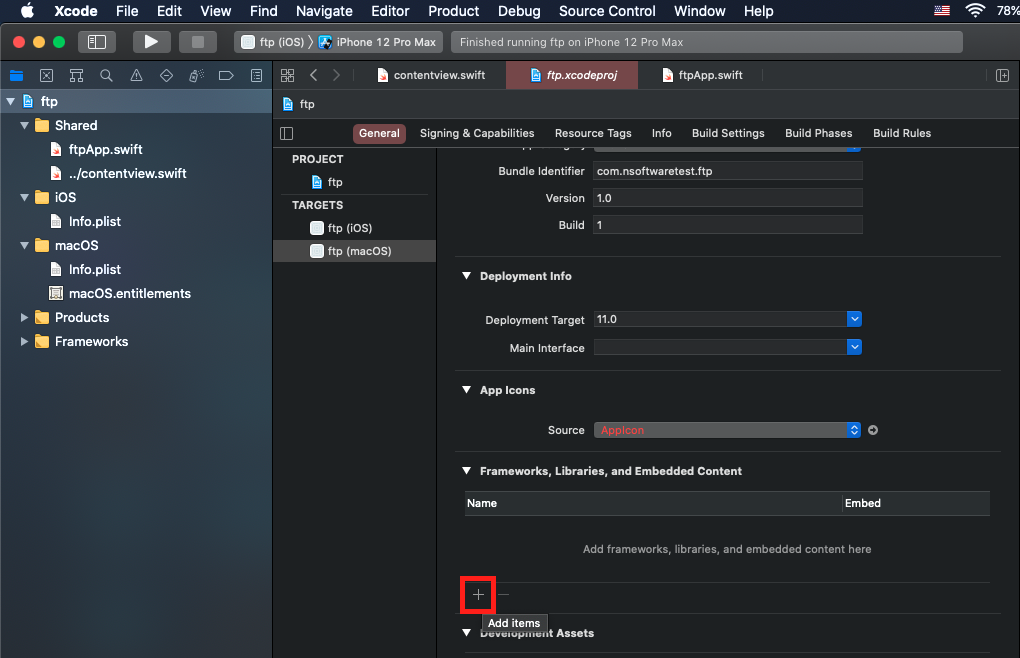Open the Debug menu
1020x658 pixels.
point(519,11)
